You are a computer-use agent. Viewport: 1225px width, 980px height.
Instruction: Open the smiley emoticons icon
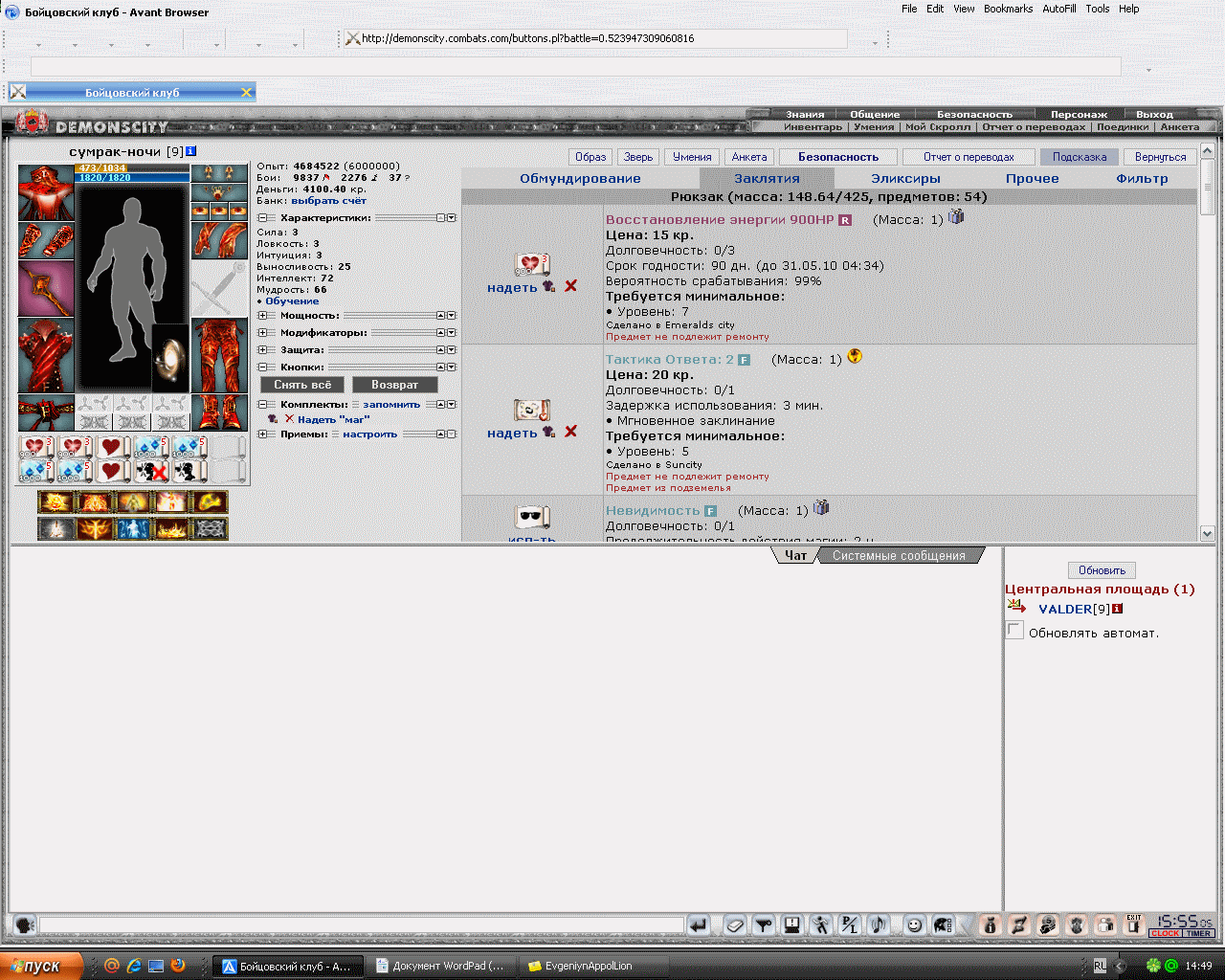[x=915, y=925]
